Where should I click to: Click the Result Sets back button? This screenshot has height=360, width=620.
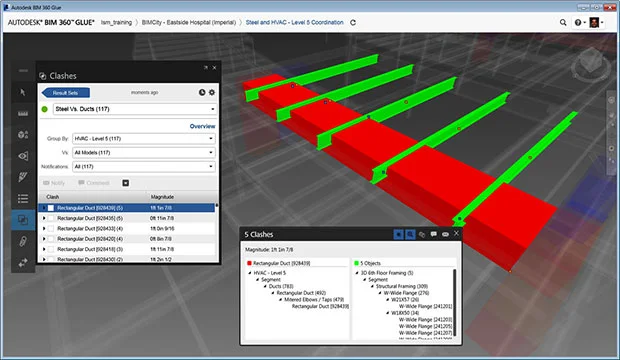point(66,93)
